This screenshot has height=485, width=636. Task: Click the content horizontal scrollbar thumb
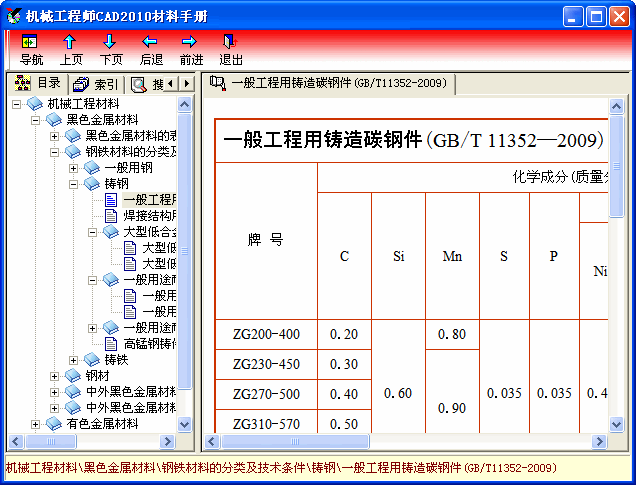[295, 441]
